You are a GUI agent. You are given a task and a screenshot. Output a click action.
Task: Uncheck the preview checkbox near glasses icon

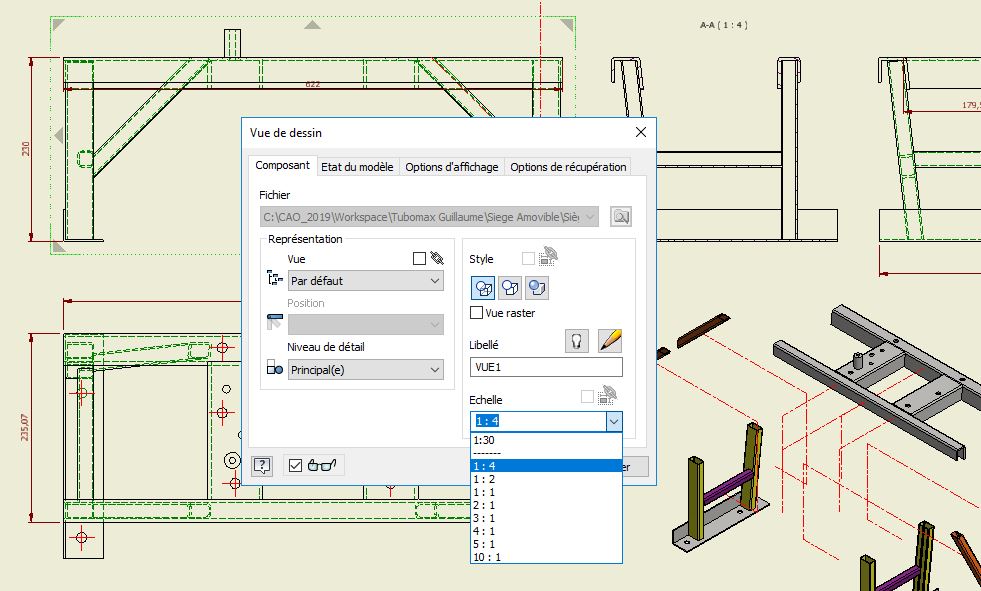pyautogui.click(x=295, y=465)
